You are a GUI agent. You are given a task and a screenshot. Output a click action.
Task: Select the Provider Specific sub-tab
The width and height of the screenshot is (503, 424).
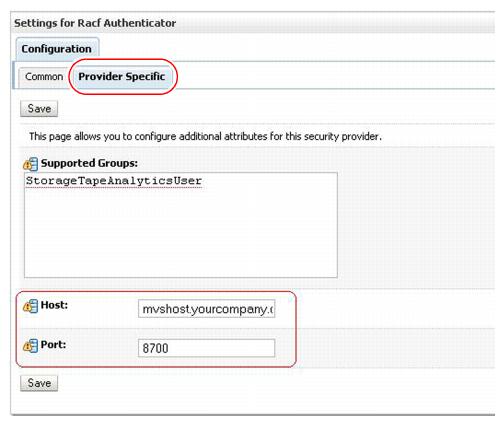click(x=122, y=77)
